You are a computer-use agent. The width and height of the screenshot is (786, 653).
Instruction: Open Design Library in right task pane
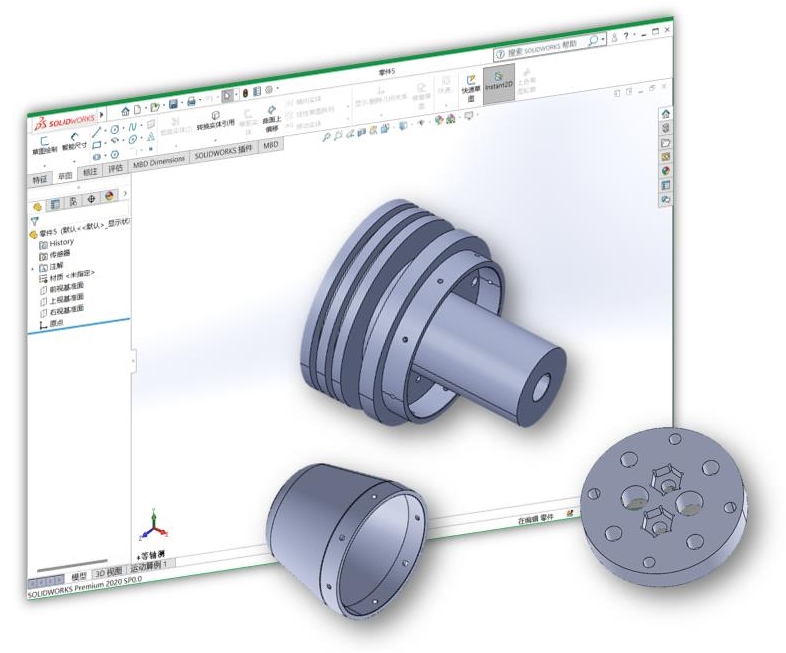tap(666, 128)
